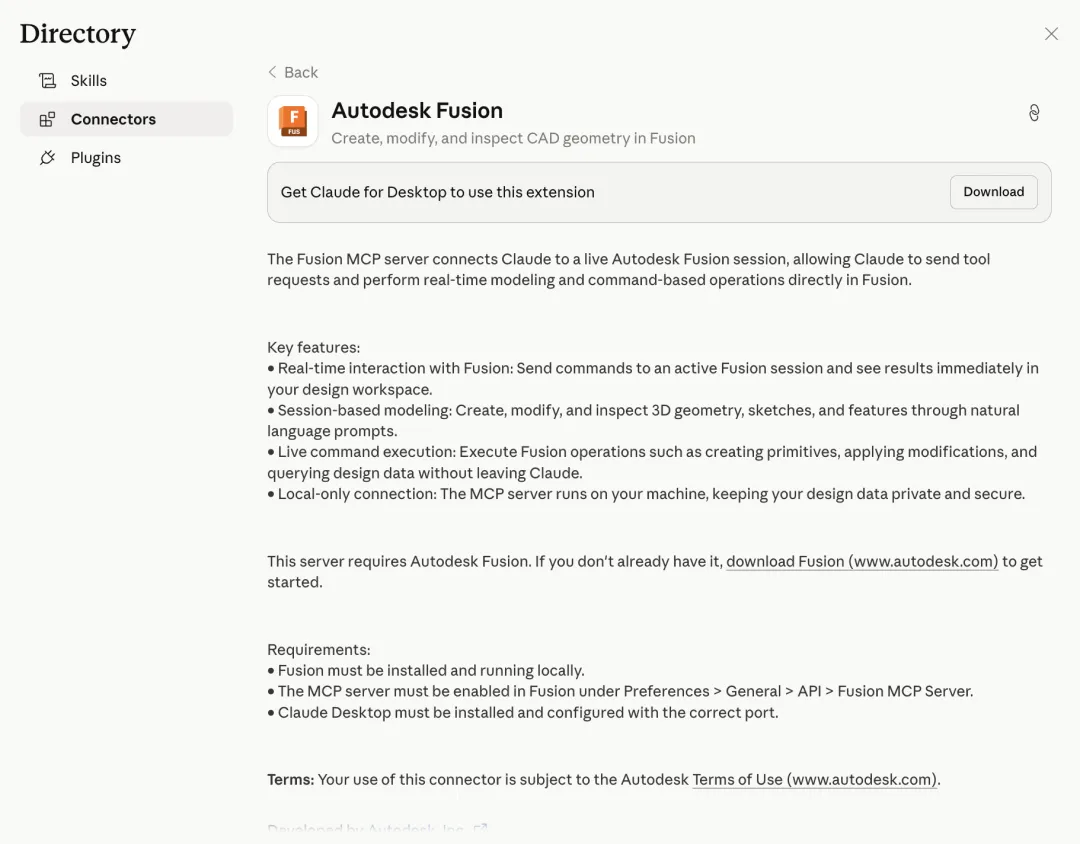Click the Plugins plug icon in sidebar
Viewport: 1080px width, 844px height.
tap(47, 158)
